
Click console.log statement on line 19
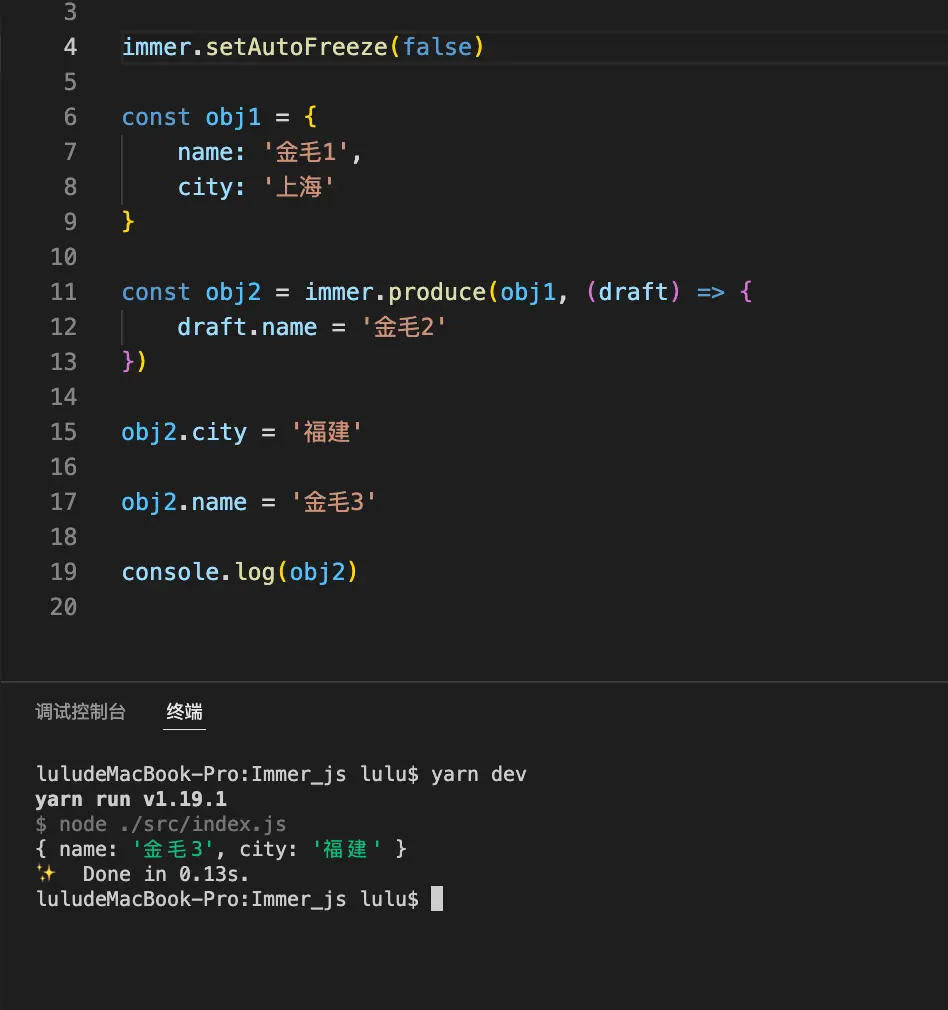click(x=239, y=571)
